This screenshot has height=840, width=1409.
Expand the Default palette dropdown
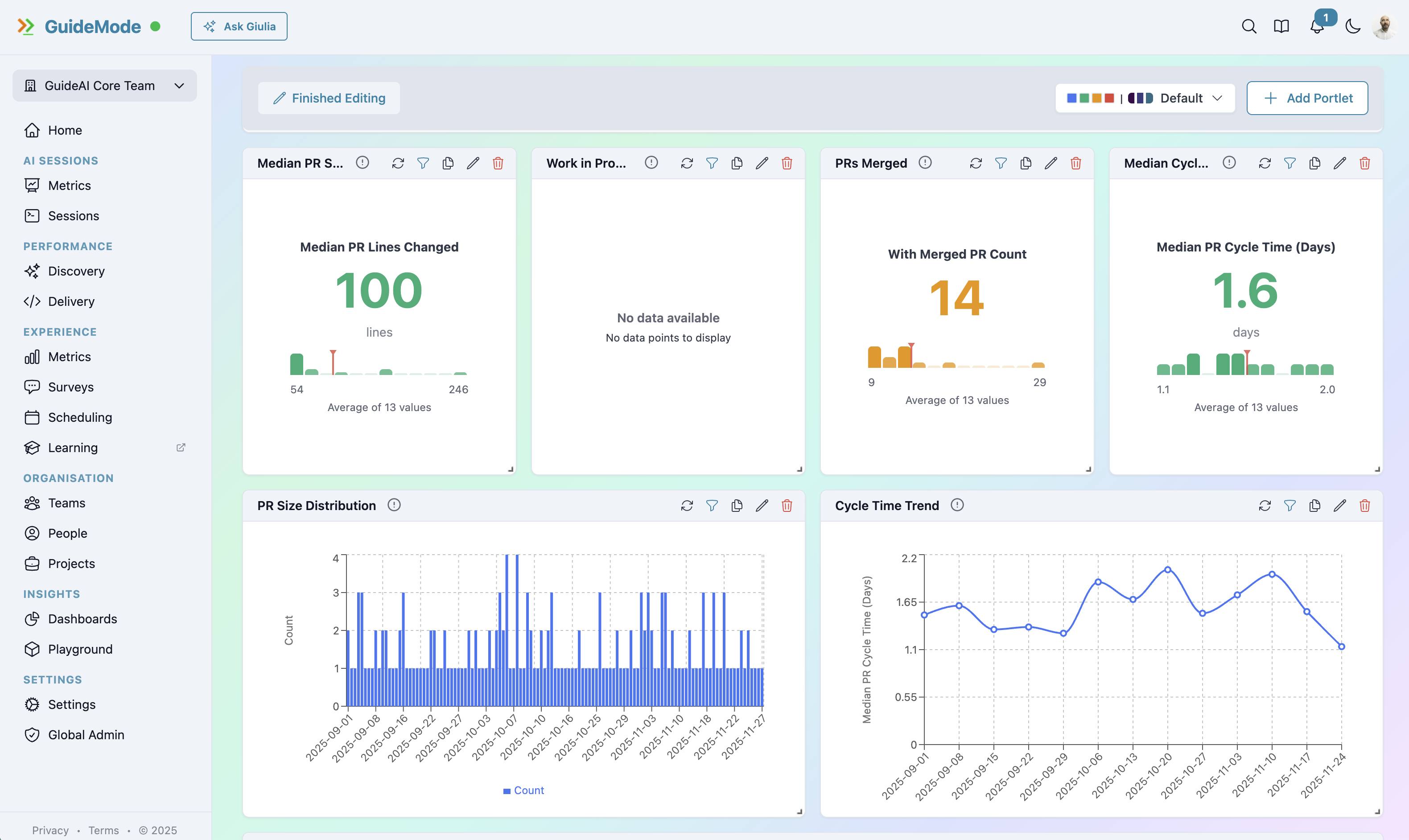[x=1218, y=97]
